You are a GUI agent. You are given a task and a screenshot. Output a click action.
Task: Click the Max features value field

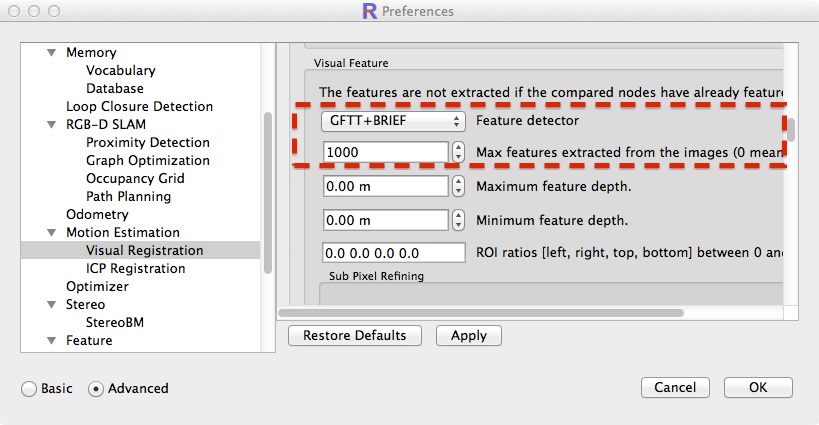385,152
